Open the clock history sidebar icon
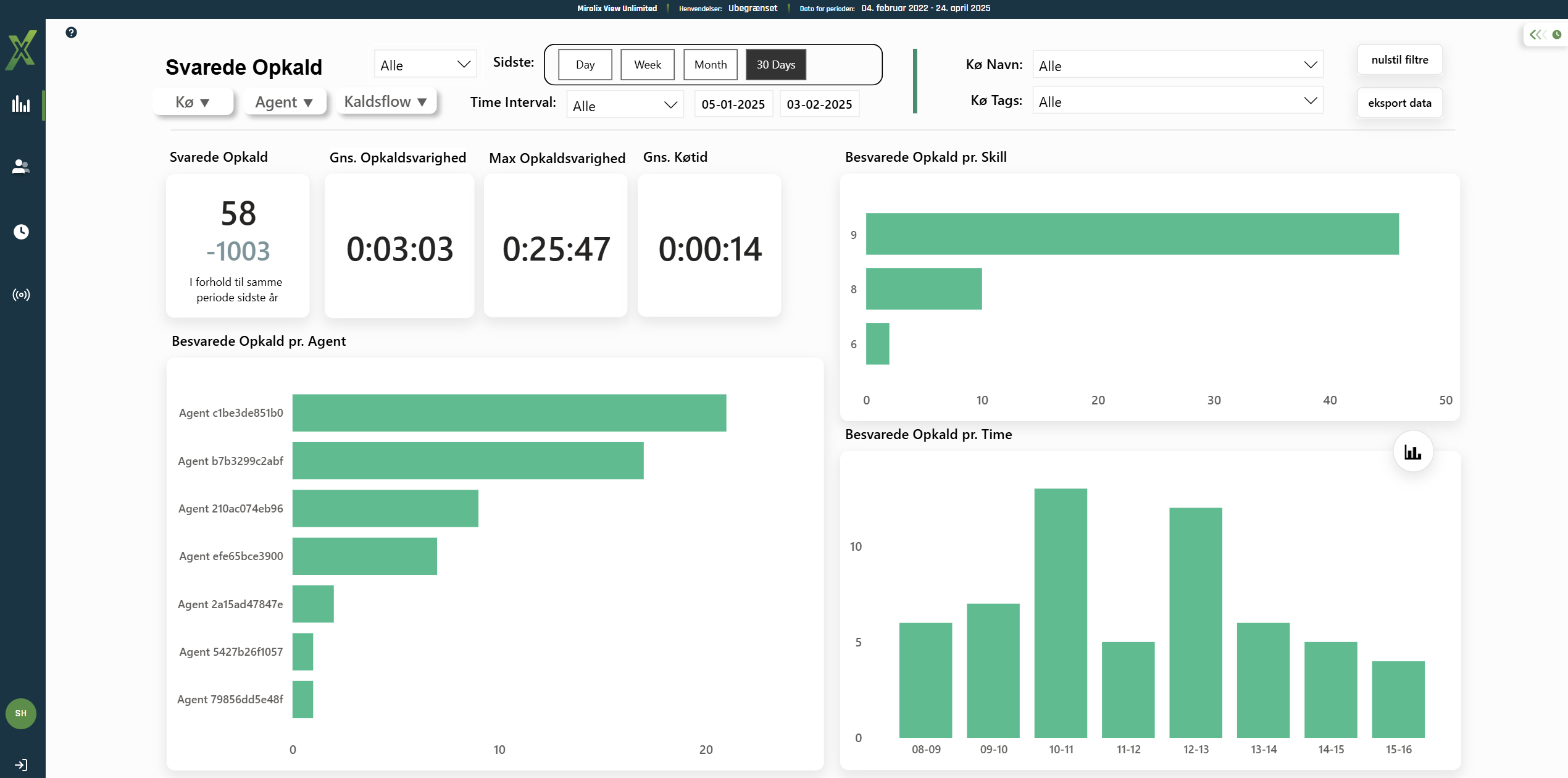Screen dimensions: 1568x778 coord(21,232)
